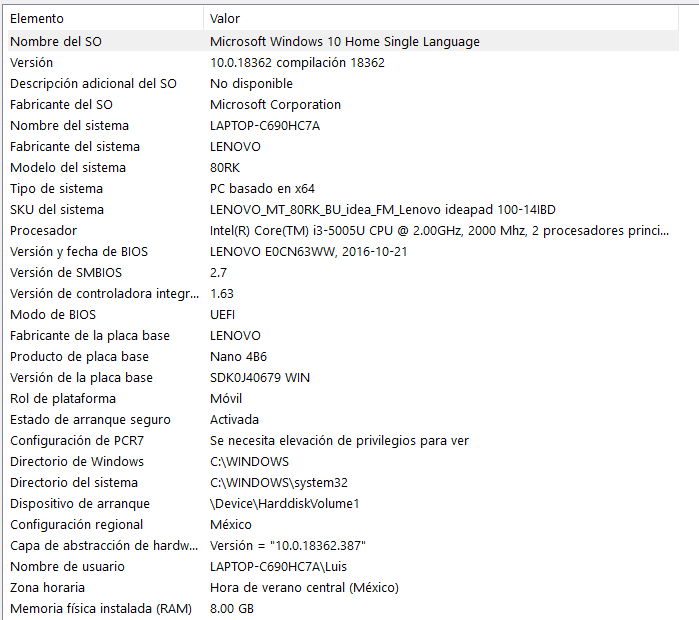Select 'Configuración regional' row label
This screenshot has height=620, width=699.
pyautogui.click(x=76, y=523)
